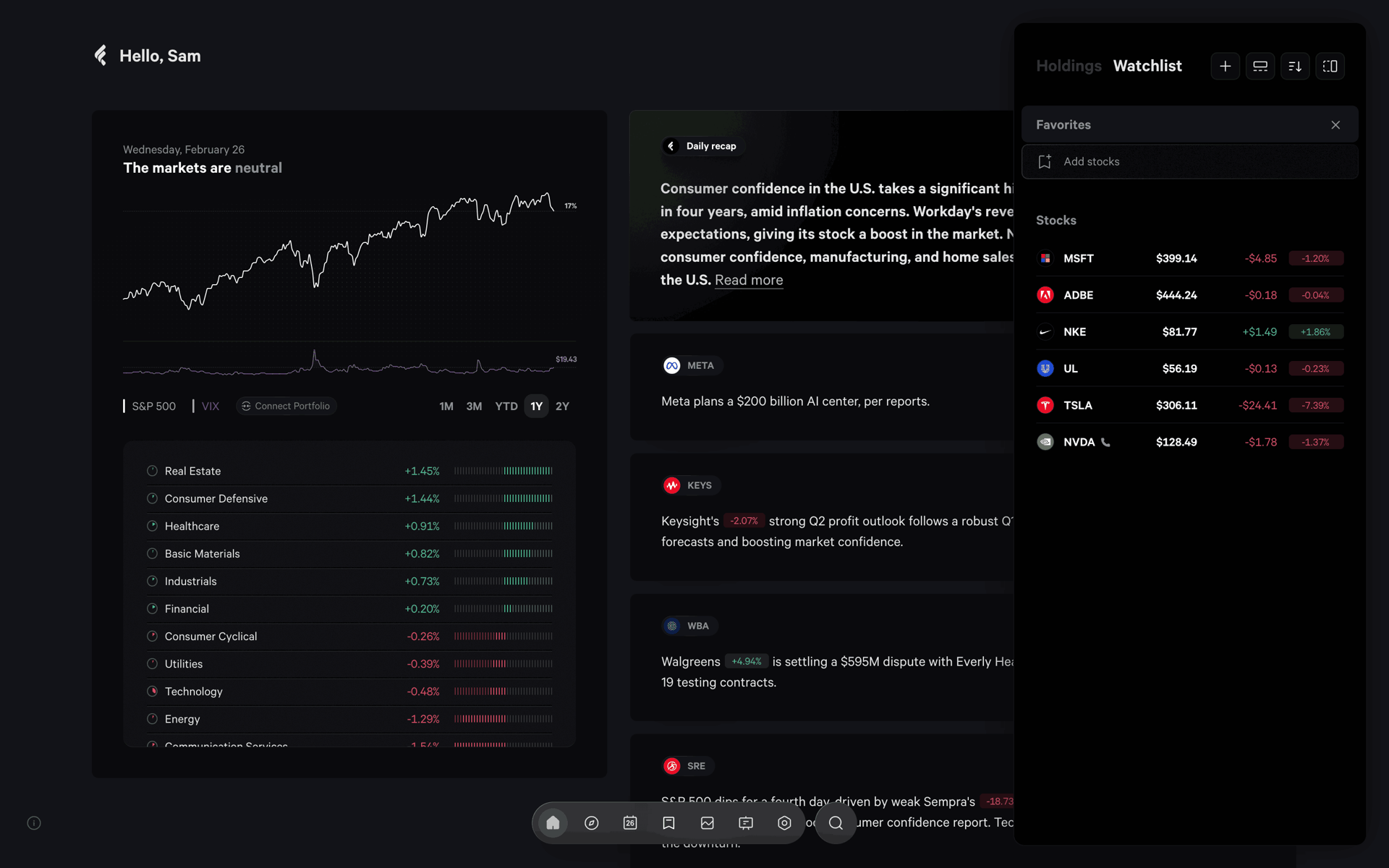Open the chat message icon in dock
1389x868 pixels.
[x=746, y=822]
